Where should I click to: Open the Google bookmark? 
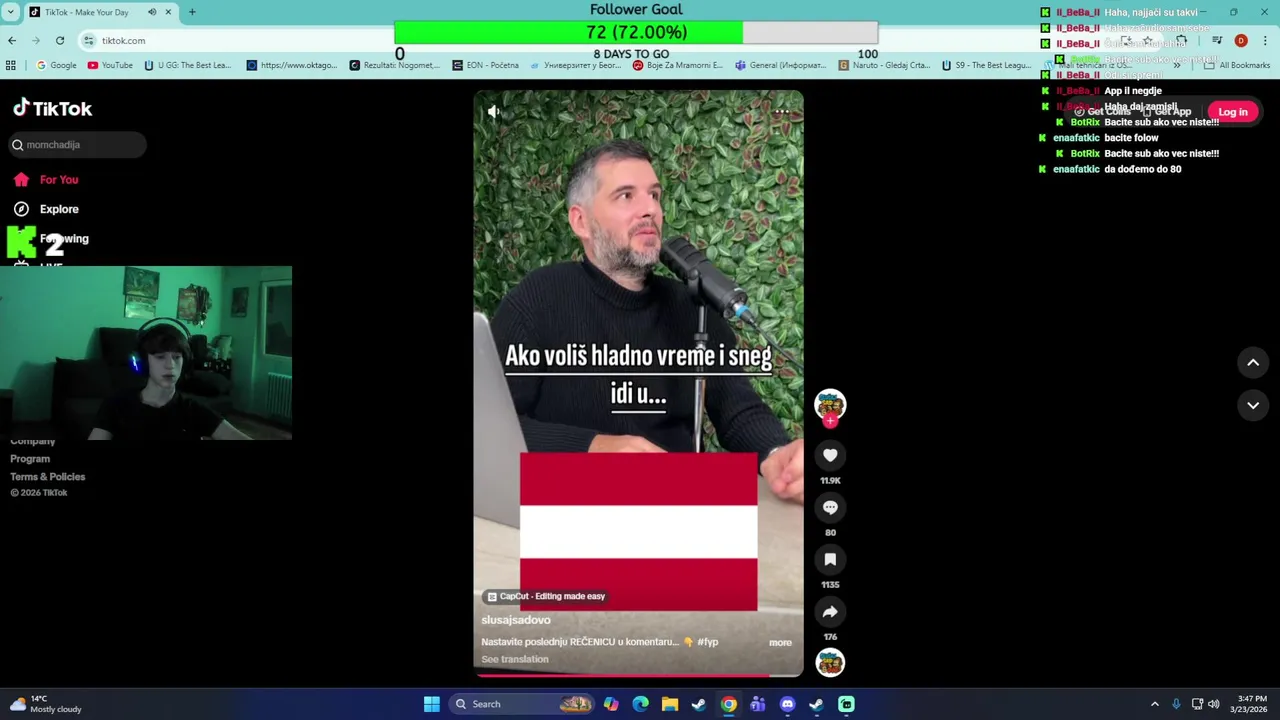56,65
